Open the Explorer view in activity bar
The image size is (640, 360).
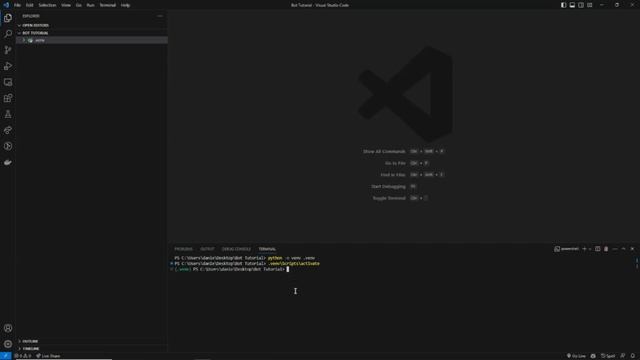point(8,18)
